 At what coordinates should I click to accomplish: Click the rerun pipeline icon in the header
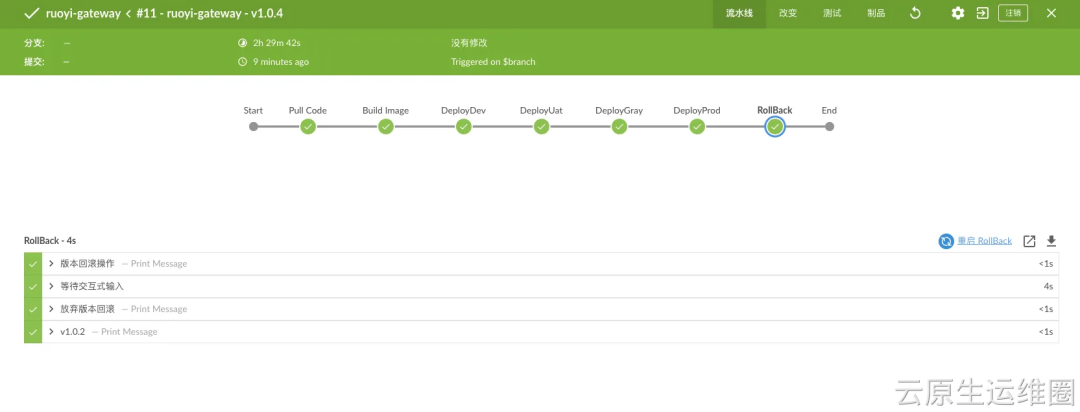point(915,13)
